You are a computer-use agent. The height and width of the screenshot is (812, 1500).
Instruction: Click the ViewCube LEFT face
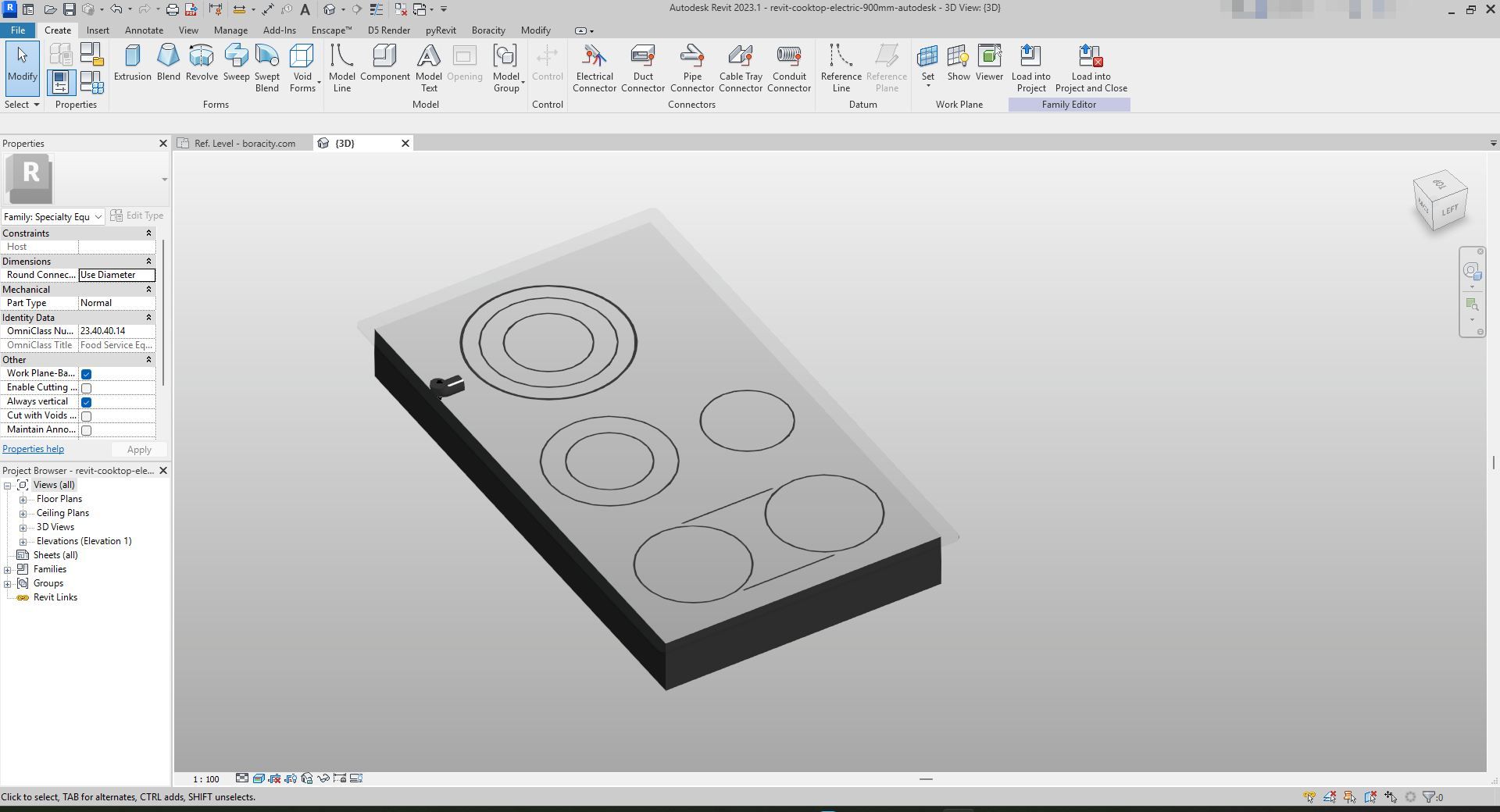1449,210
